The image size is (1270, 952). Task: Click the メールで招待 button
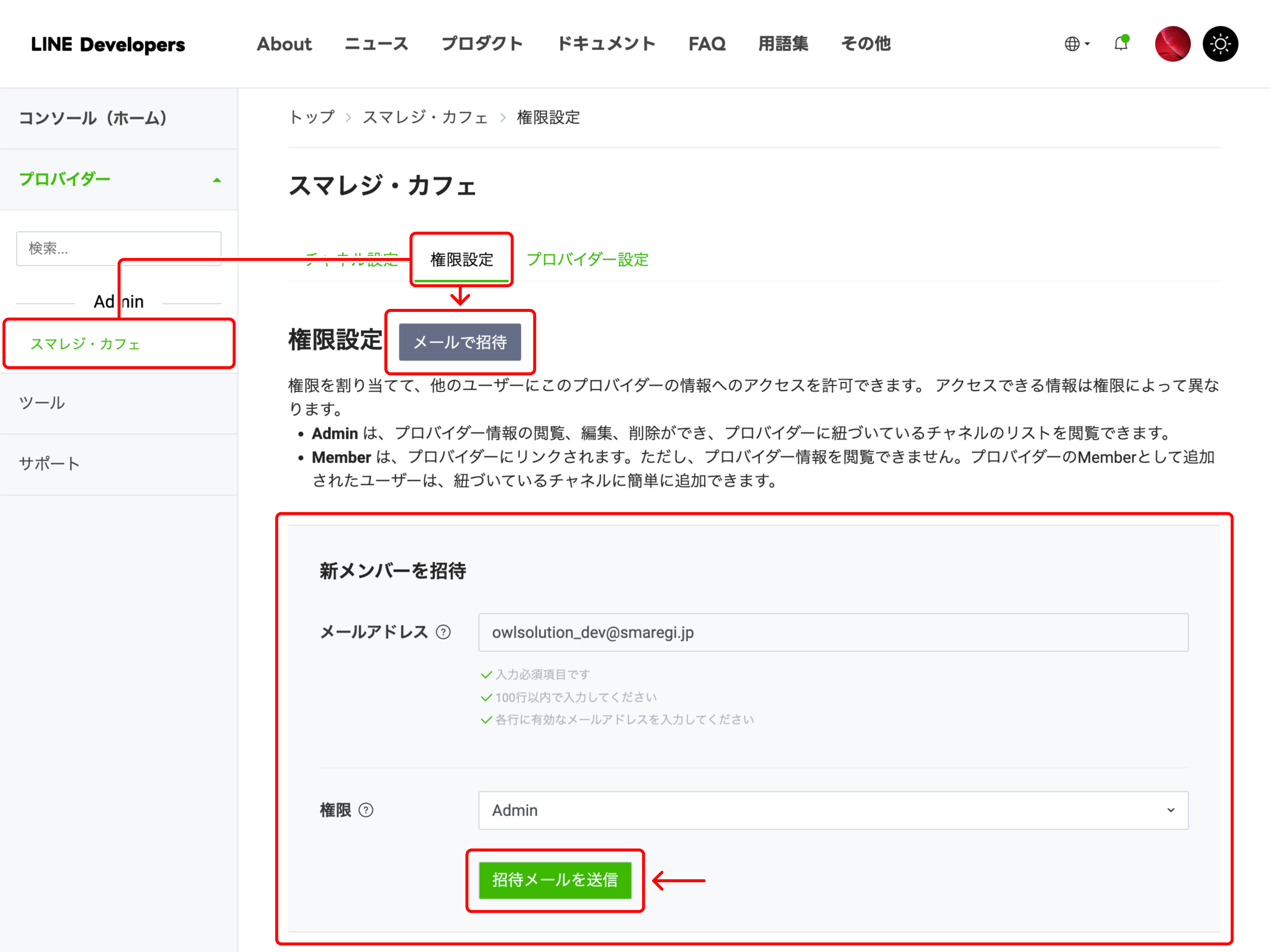pyautogui.click(x=460, y=342)
